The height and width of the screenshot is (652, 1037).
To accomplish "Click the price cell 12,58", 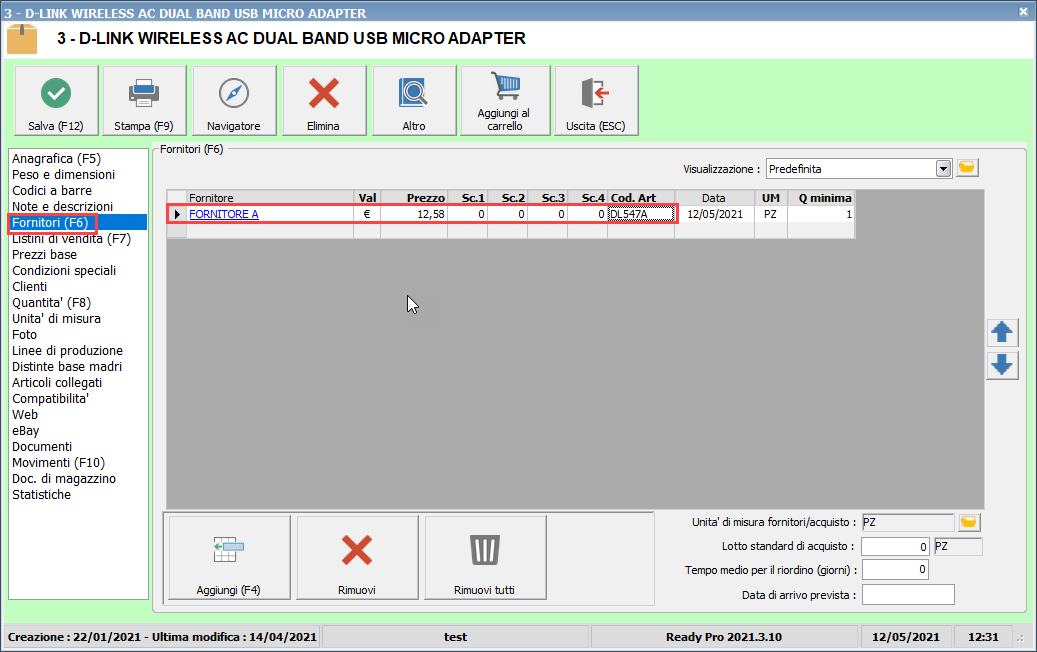I will pos(414,214).
